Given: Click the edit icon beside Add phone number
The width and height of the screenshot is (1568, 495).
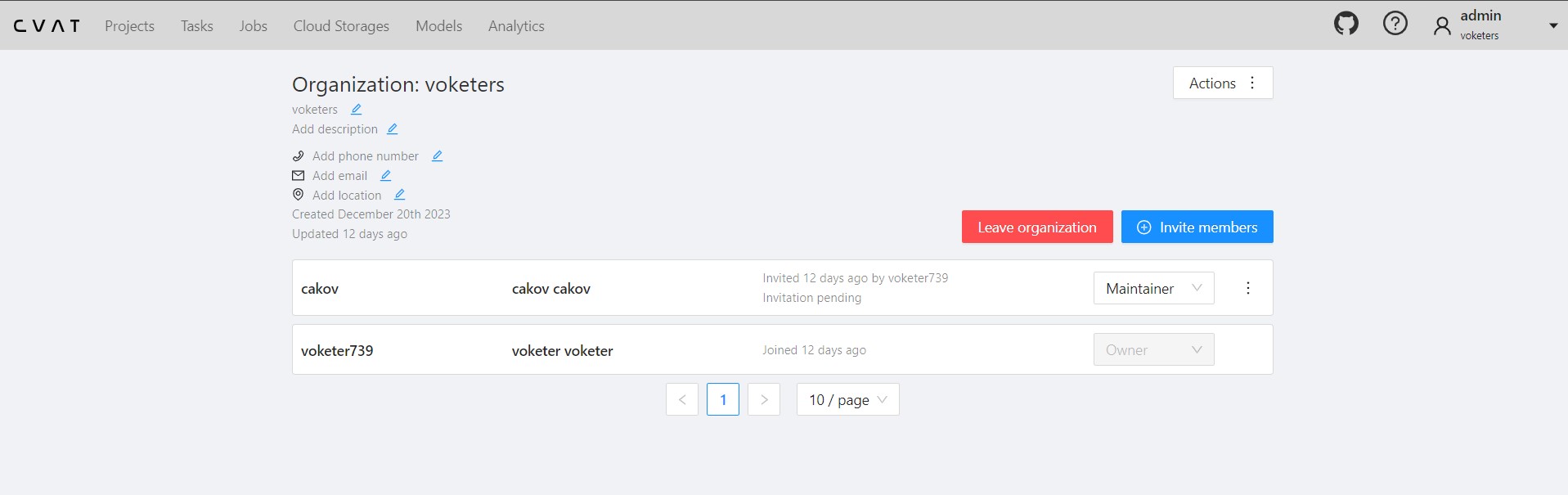Looking at the screenshot, I should click(x=437, y=156).
